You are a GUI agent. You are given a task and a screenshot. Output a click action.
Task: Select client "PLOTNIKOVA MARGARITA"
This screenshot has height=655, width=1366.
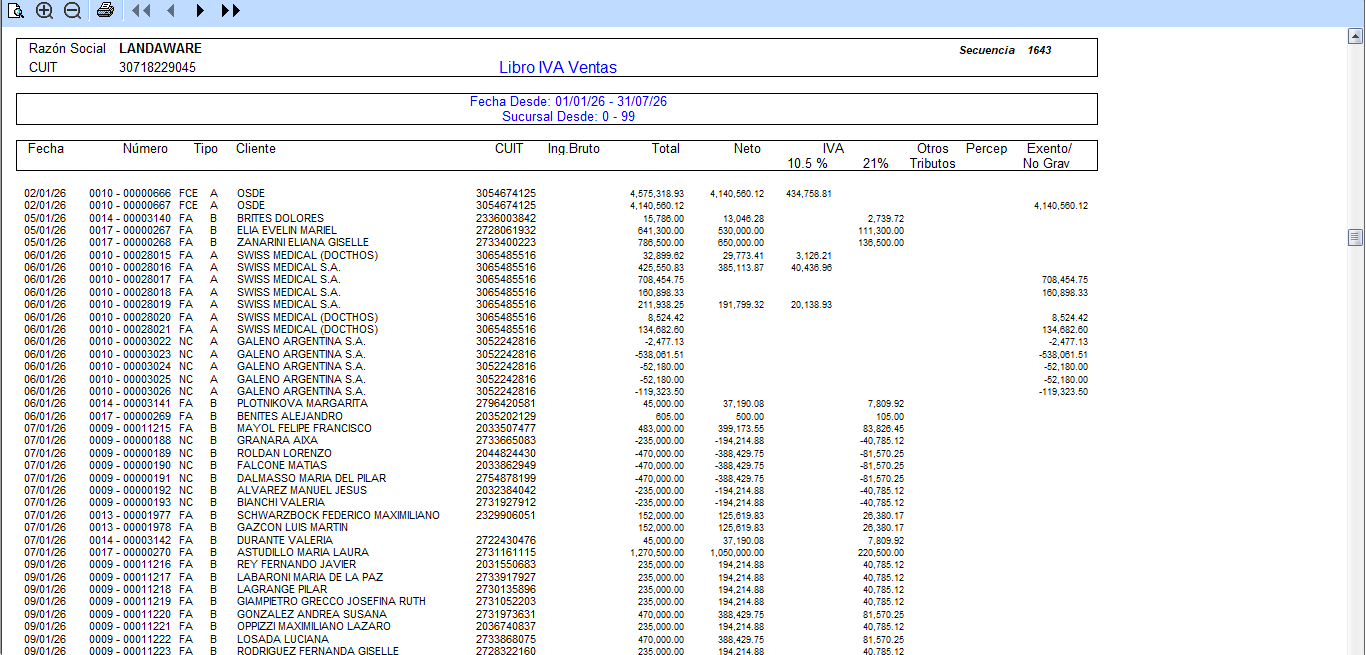303,403
